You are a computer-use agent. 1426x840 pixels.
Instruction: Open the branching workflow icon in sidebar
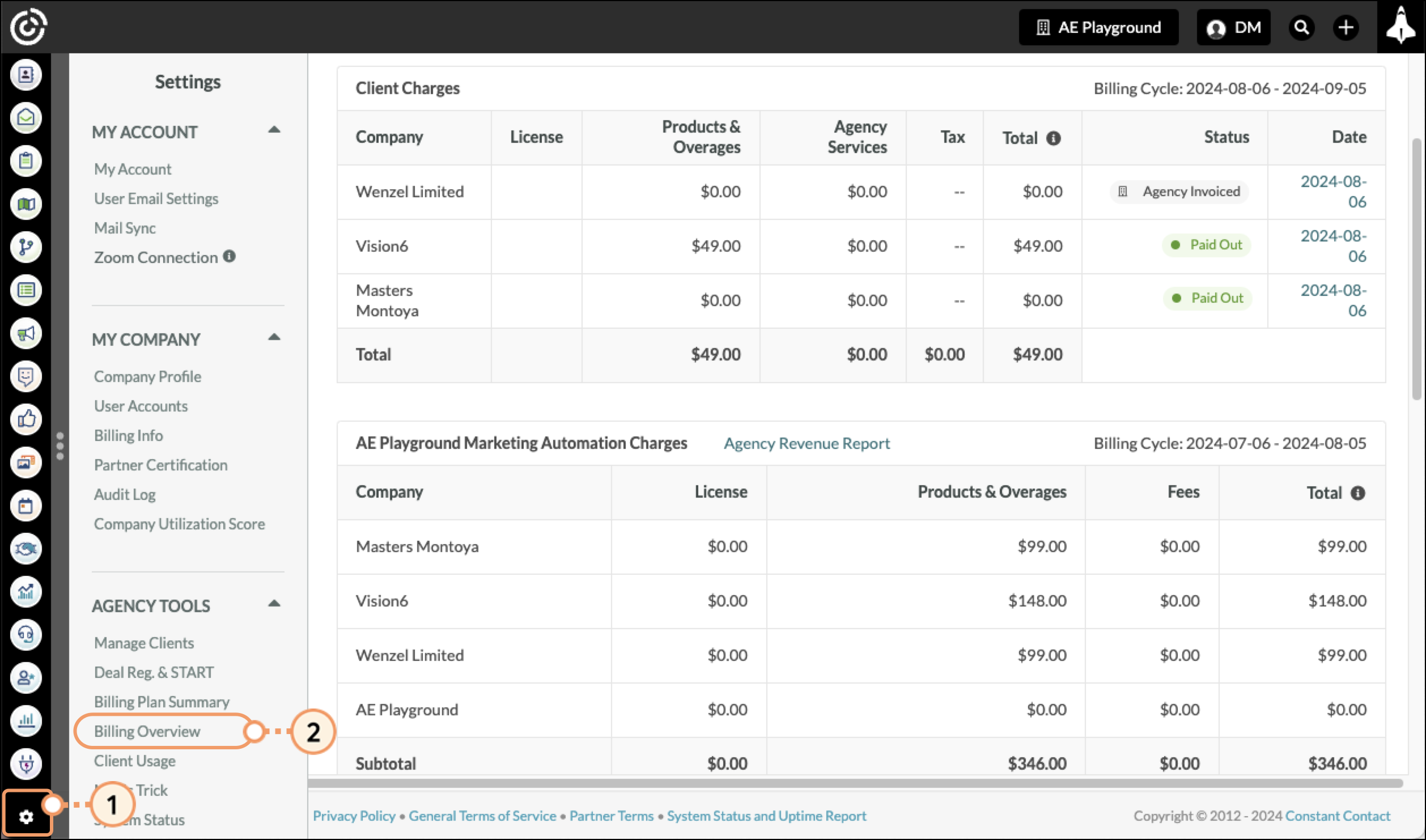(x=26, y=247)
